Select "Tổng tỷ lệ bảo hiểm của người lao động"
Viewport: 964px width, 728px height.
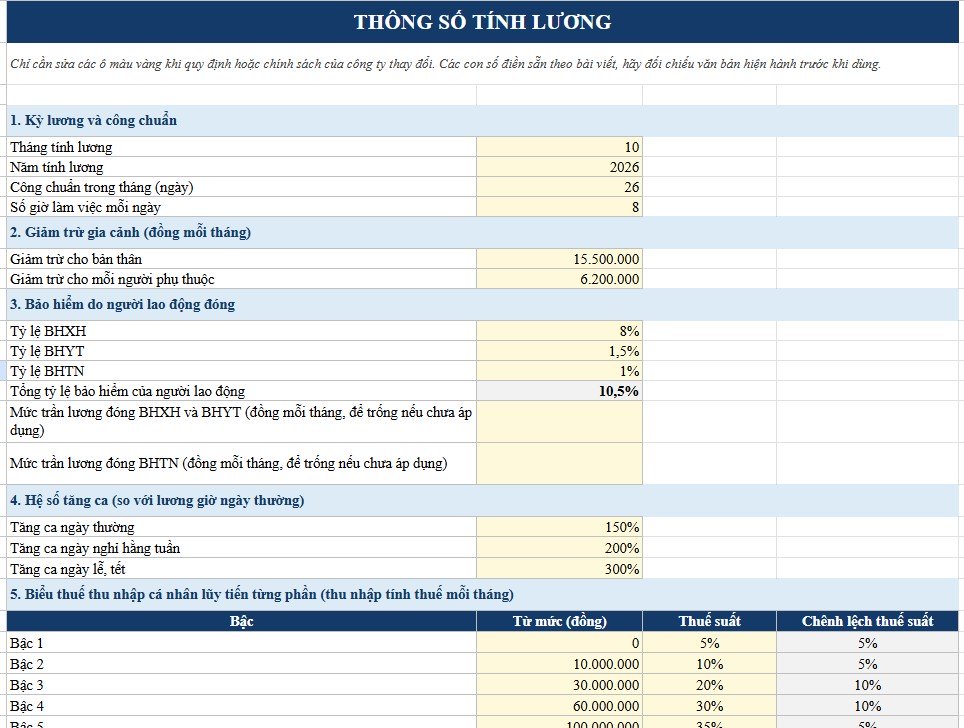point(242,391)
